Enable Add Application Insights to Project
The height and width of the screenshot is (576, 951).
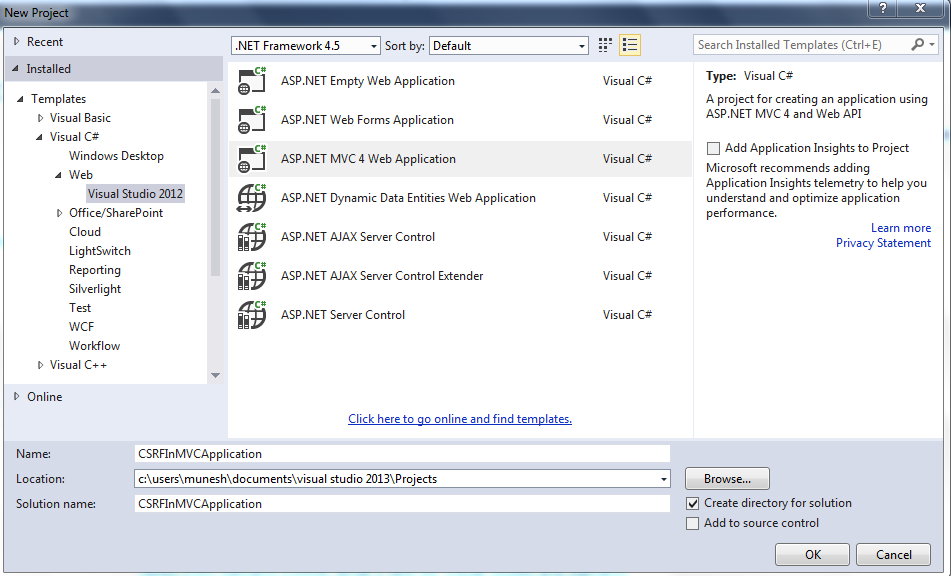click(713, 148)
